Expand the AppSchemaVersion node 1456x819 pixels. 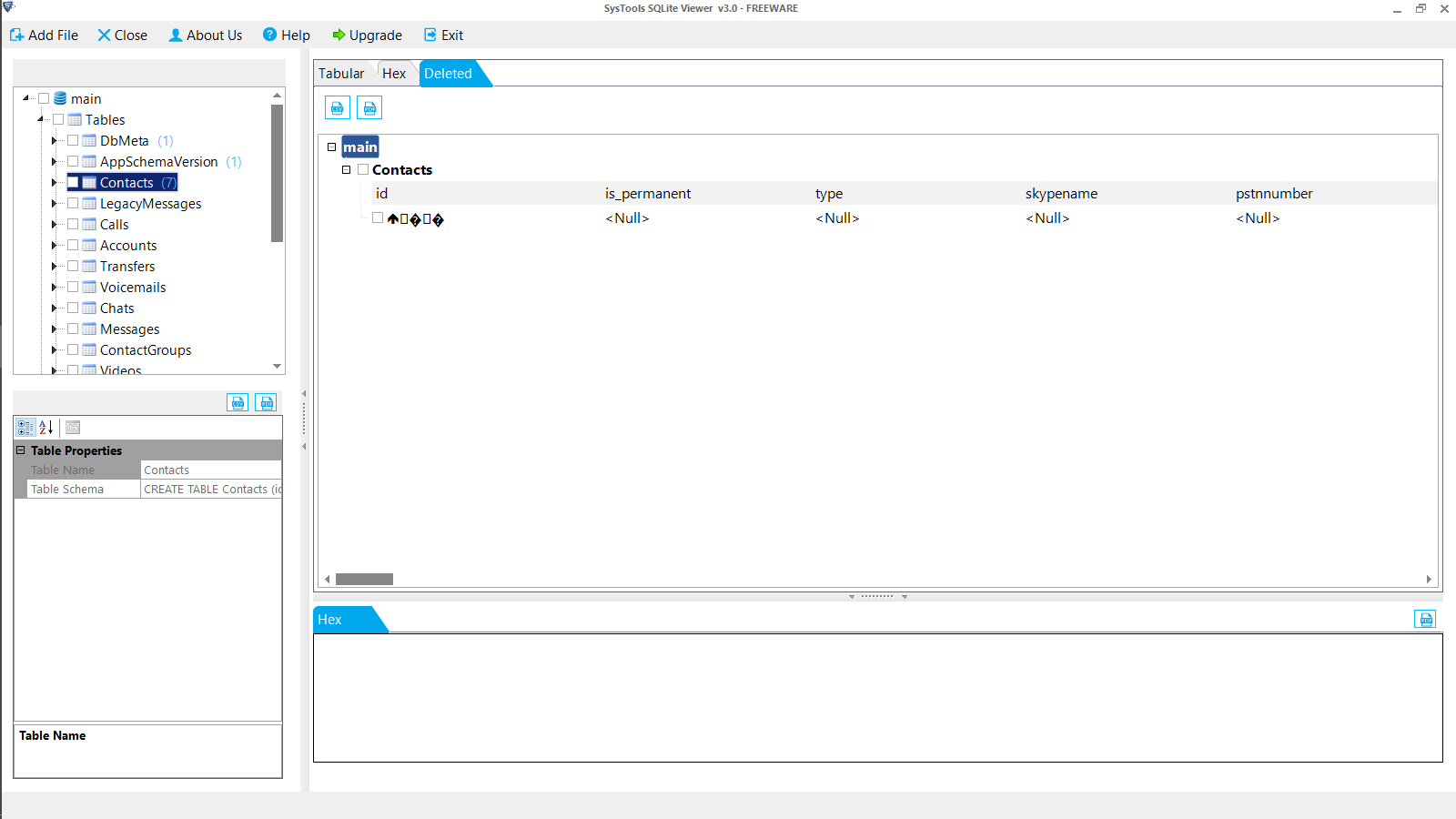click(55, 161)
